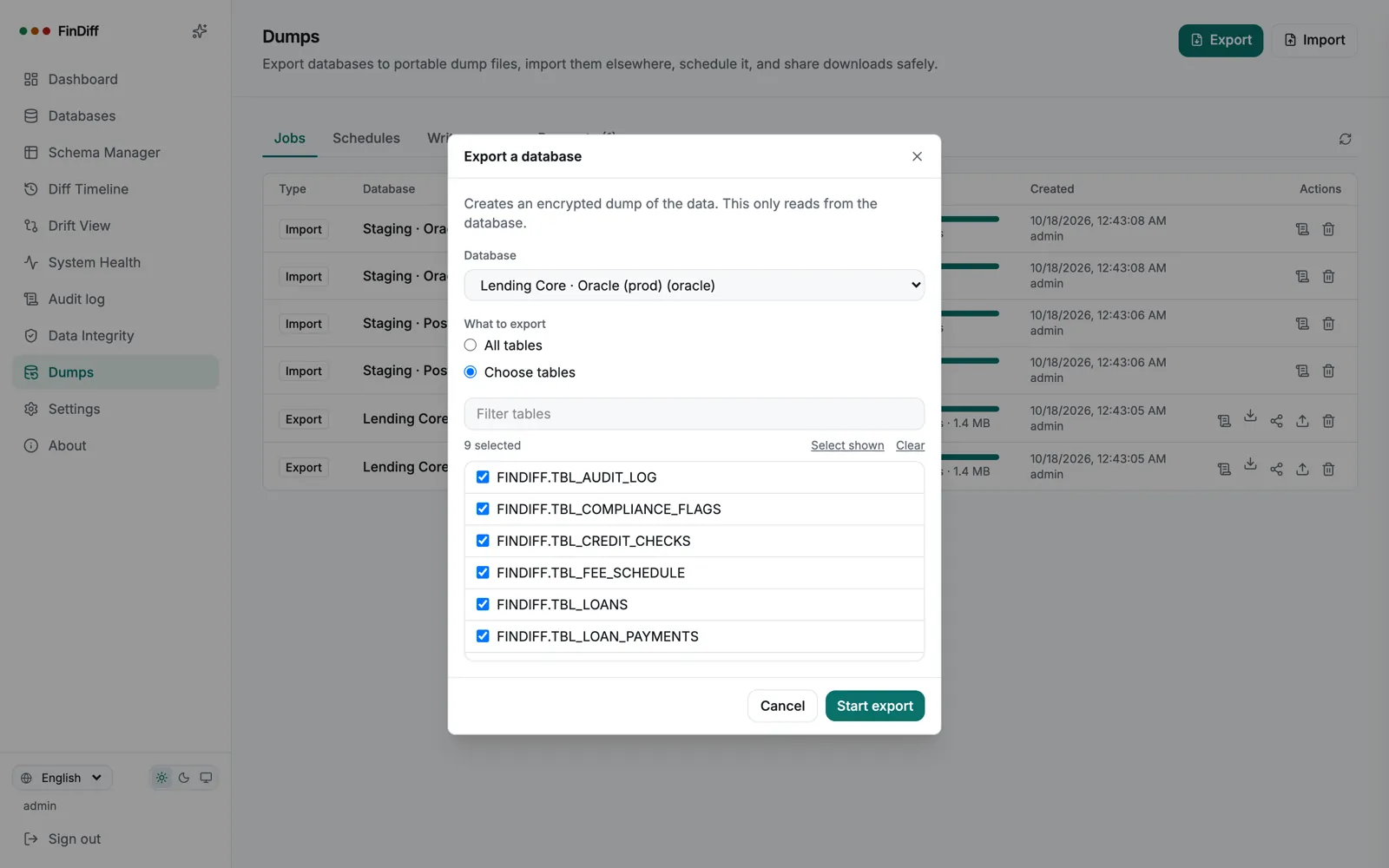This screenshot has width=1389, height=868.
Task: Sign out of the admin account
Action: [63, 838]
